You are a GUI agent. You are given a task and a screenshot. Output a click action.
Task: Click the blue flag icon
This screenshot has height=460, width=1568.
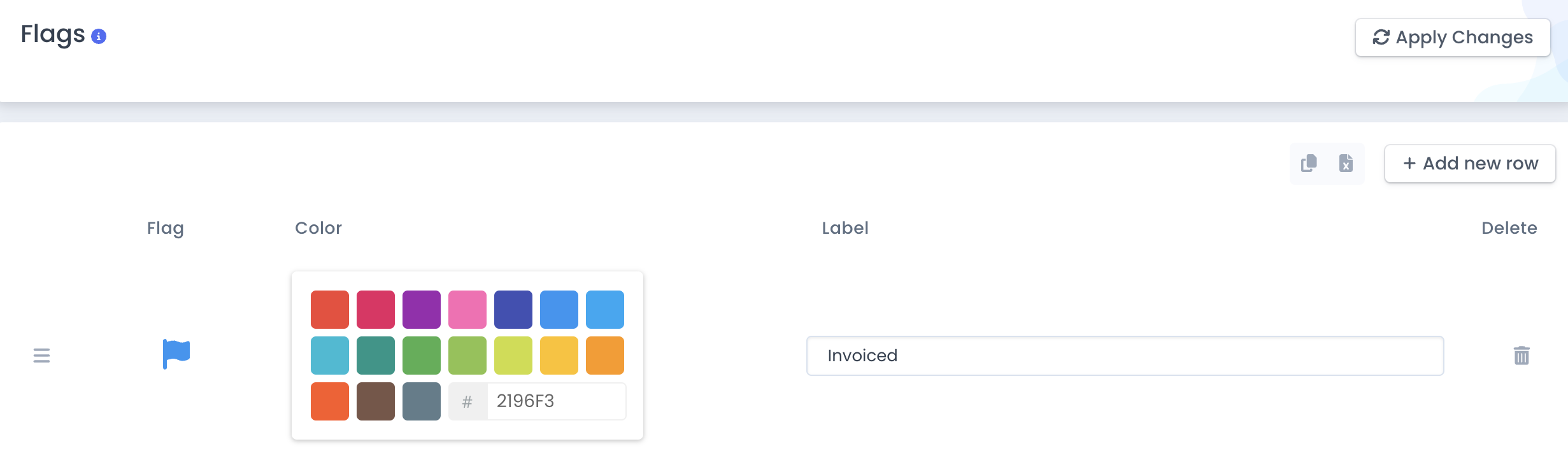pyautogui.click(x=176, y=354)
